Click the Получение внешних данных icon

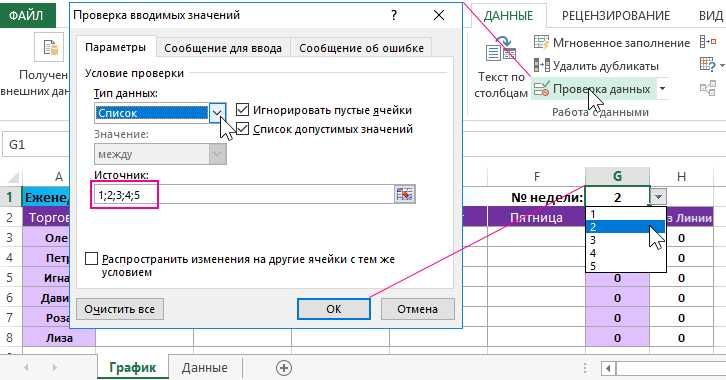[50, 48]
